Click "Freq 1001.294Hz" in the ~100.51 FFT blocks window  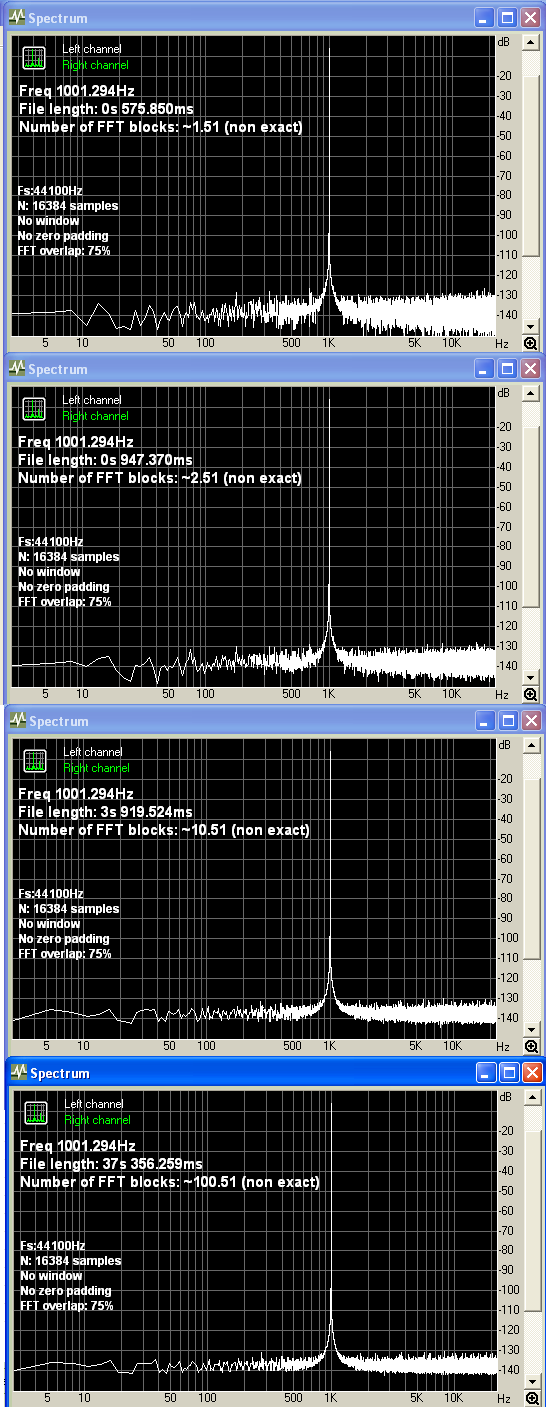click(x=77, y=1145)
